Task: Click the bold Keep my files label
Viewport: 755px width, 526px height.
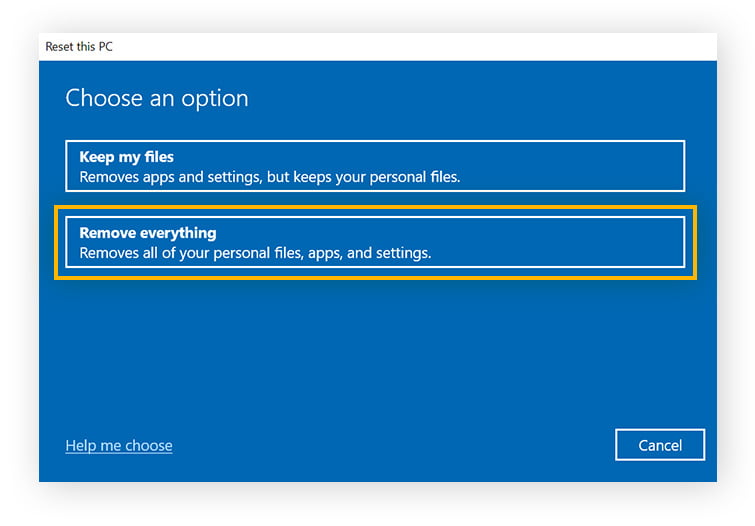Action: tap(127, 157)
